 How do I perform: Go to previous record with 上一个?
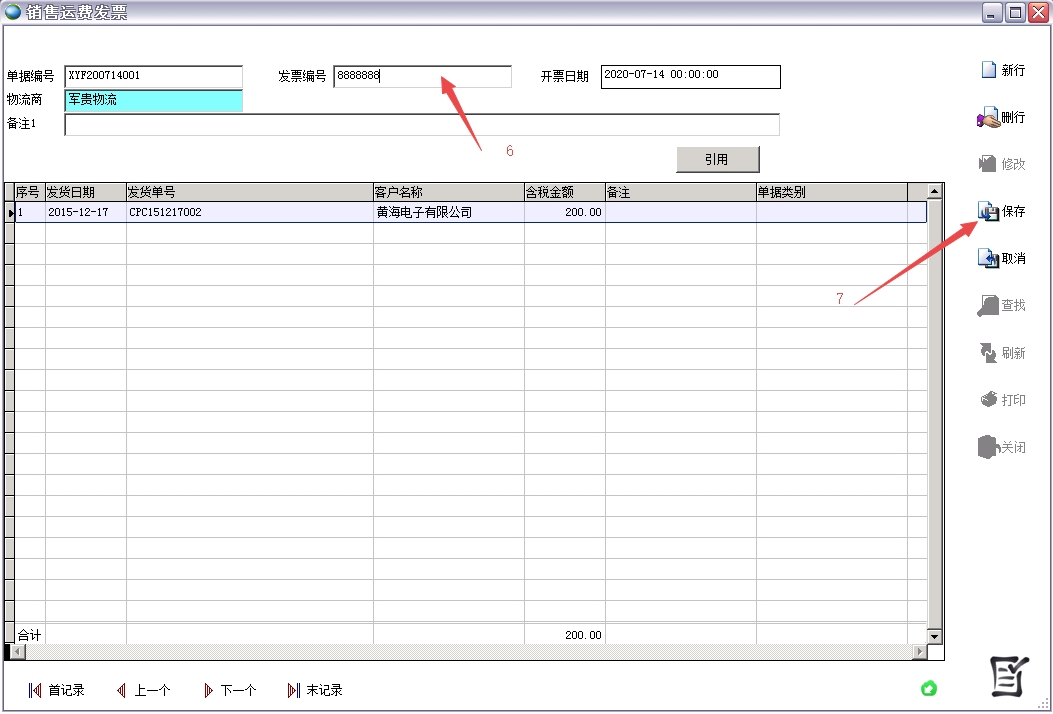143,690
